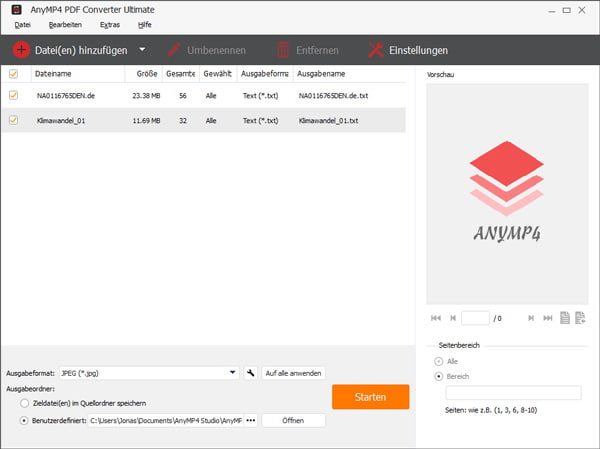Click the Entfernen toolbar label
This screenshot has height=449, width=600.
[x=317, y=50]
